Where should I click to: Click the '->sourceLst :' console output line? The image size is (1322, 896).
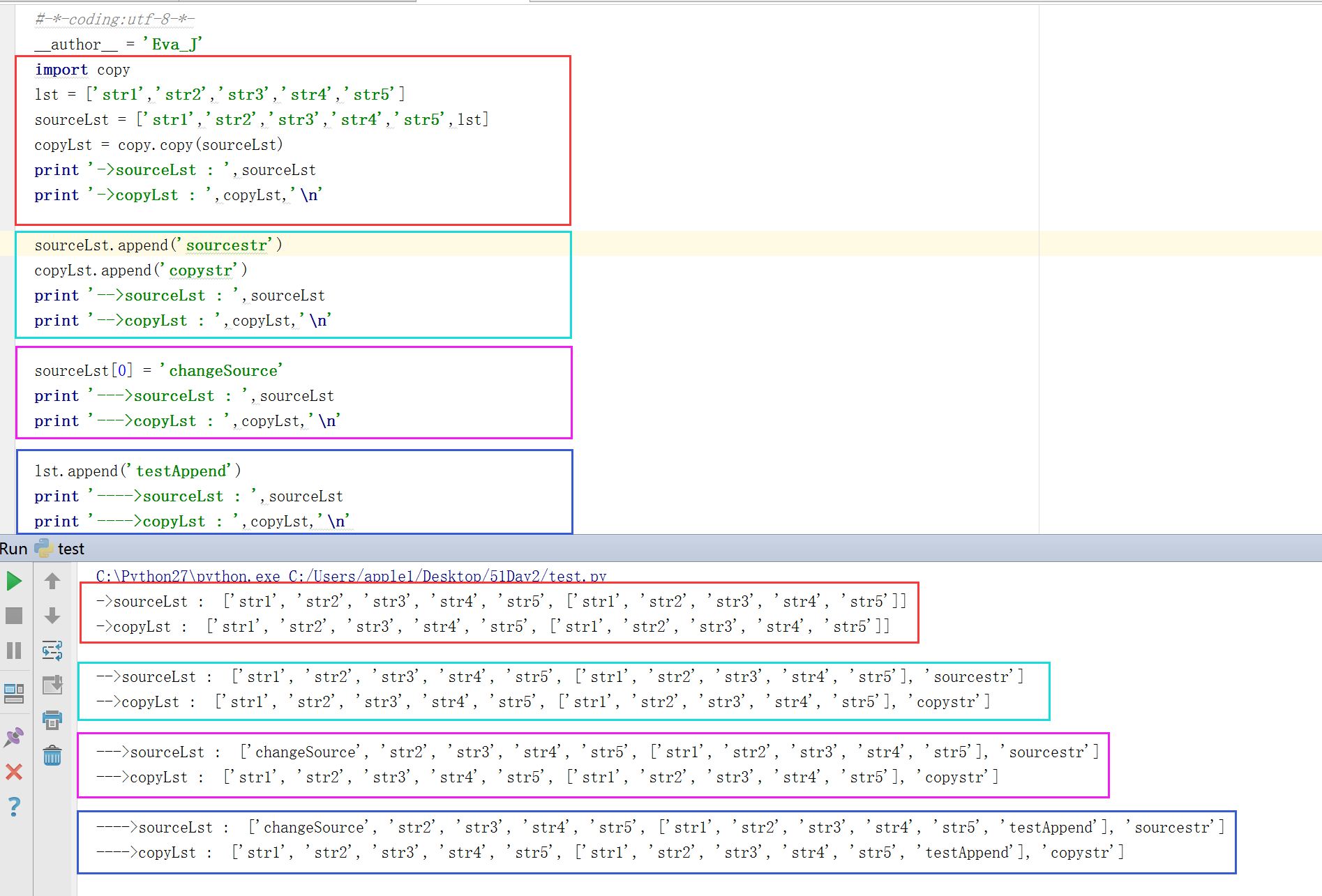click(501, 601)
